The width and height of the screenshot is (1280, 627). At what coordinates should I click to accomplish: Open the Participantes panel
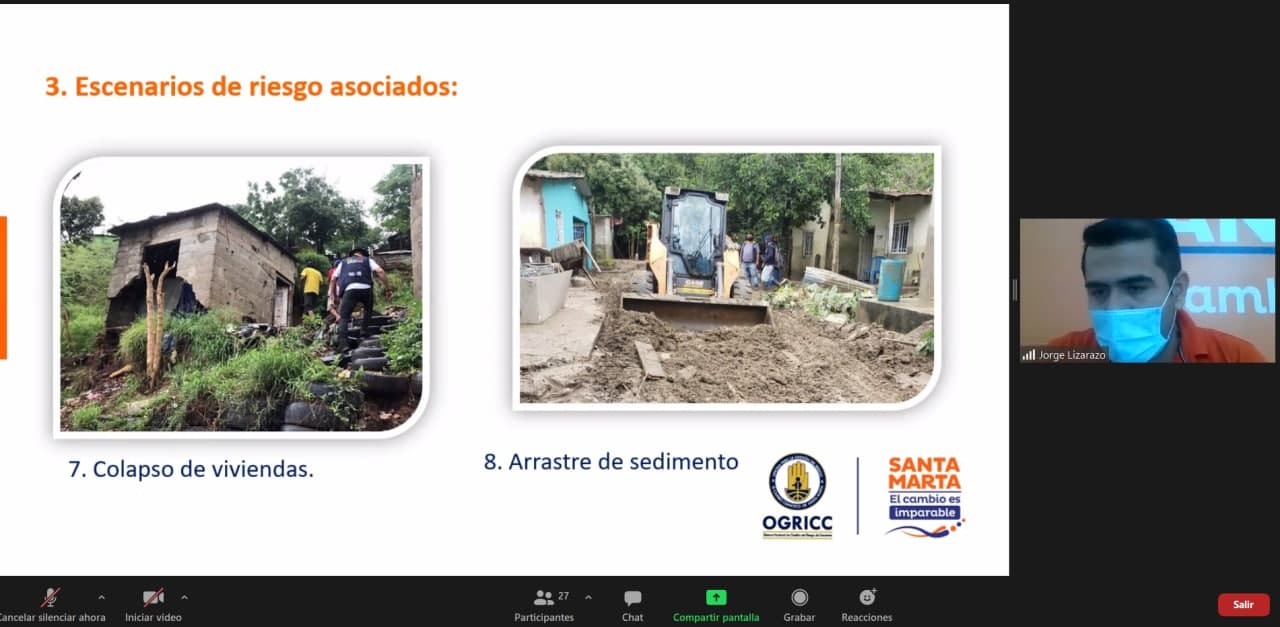click(x=544, y=598)
